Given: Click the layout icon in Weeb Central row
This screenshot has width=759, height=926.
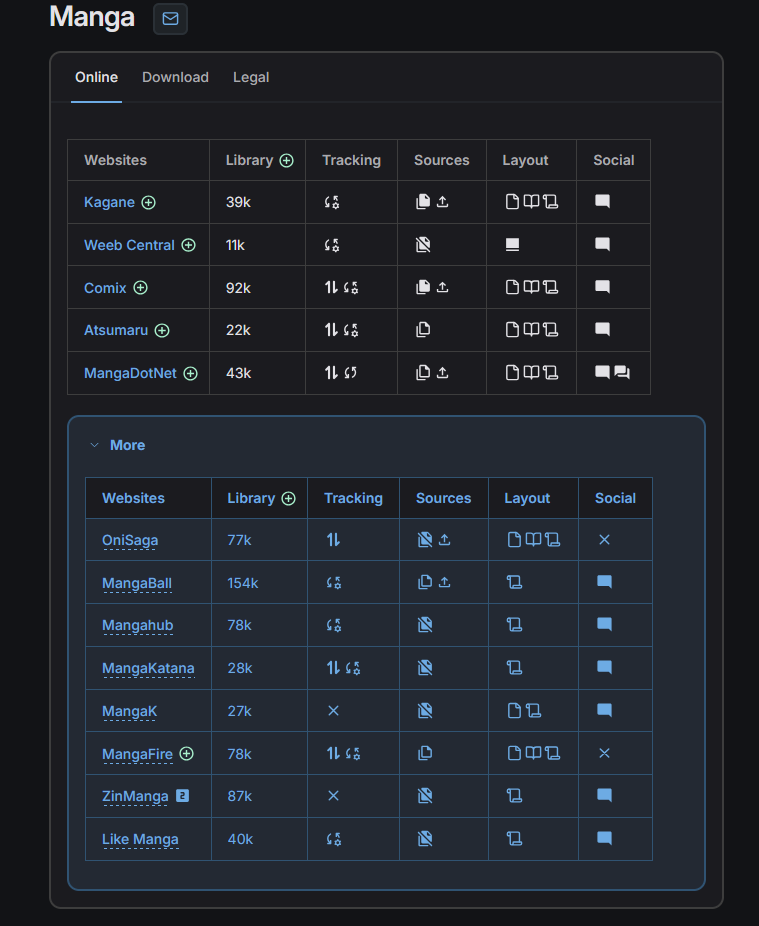Looking at the screenshot, I should 513,244.
